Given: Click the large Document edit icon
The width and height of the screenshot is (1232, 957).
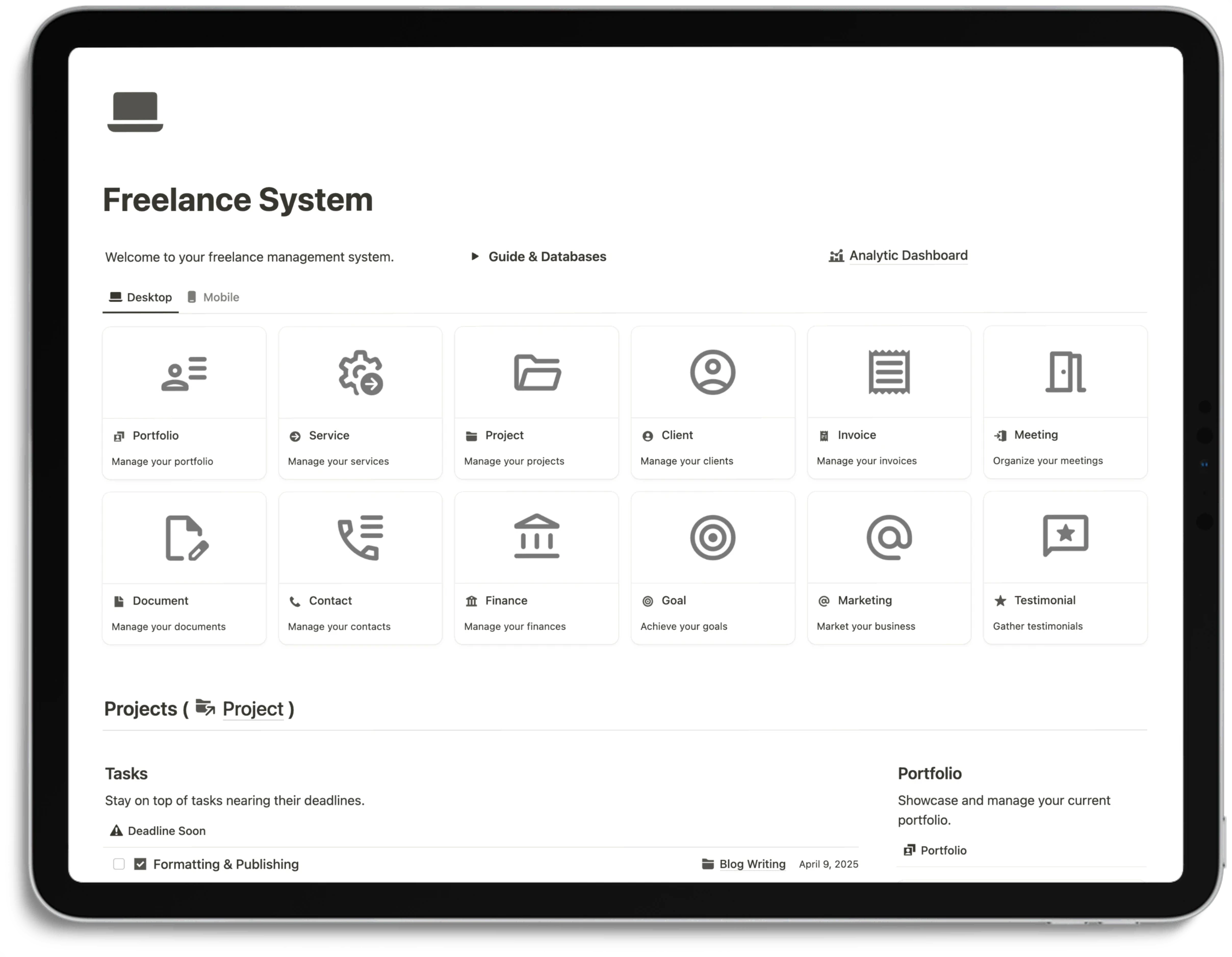Looking at the screenshot, I should click(187, 538).
